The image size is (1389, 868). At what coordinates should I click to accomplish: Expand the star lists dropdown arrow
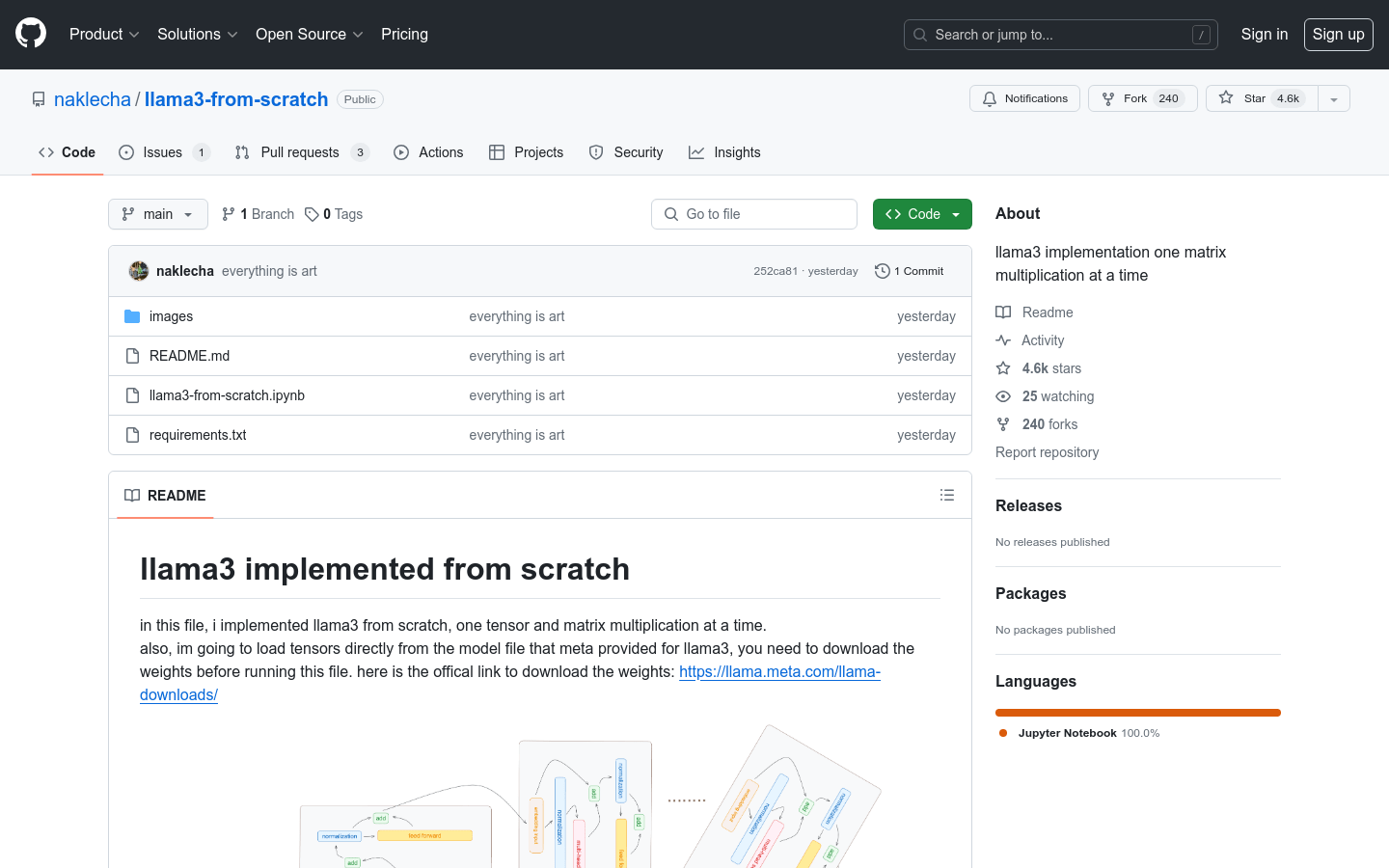(1334, 98)
